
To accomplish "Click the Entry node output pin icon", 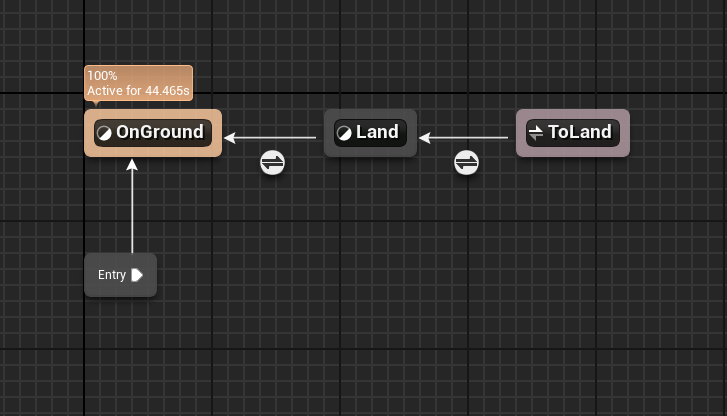I will pos(137,275).
